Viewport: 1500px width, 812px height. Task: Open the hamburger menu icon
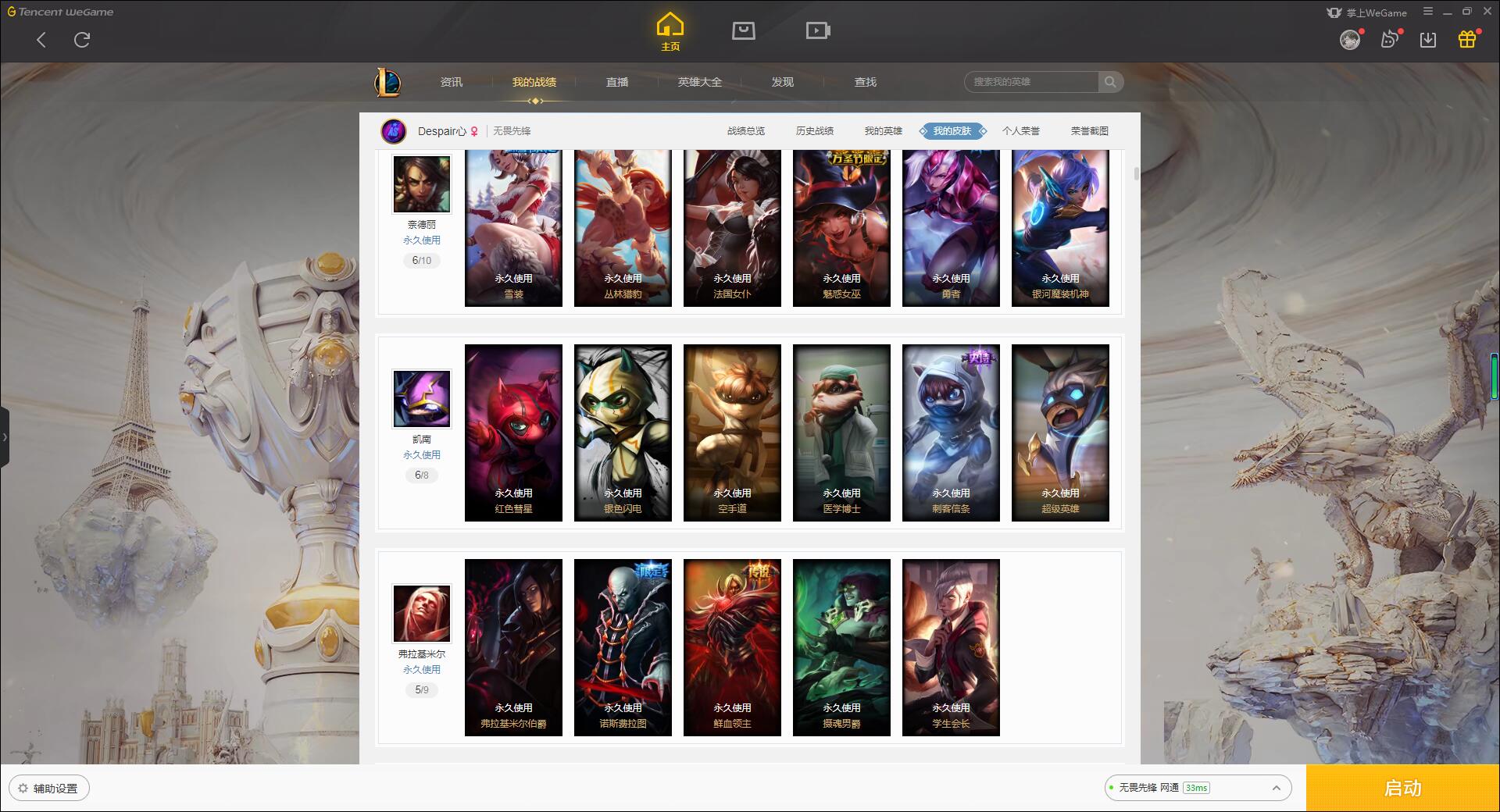pyautogui.click(x=1428, y=12)
